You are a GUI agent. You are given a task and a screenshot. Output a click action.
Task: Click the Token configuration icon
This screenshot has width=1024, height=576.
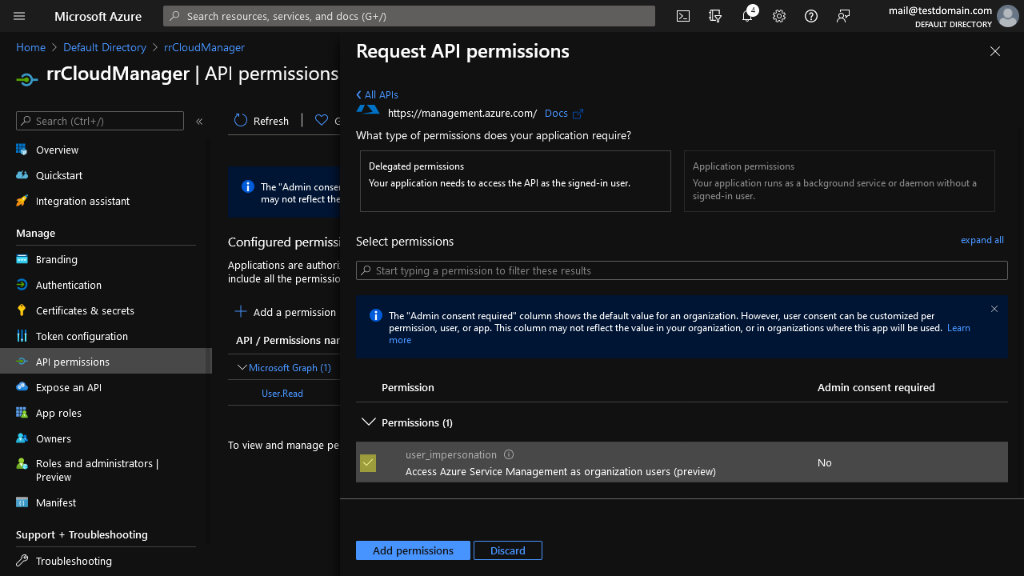(x=22, y=336)
